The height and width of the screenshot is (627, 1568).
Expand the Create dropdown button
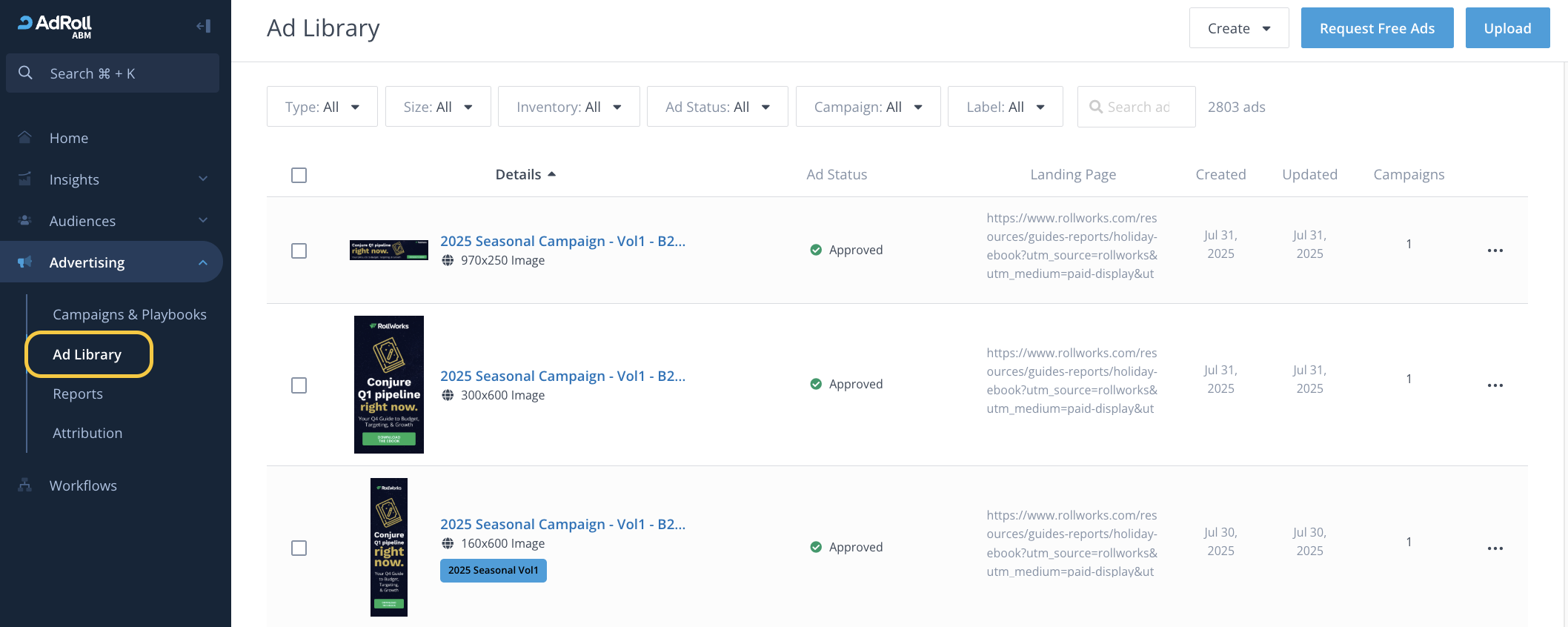1238,28
